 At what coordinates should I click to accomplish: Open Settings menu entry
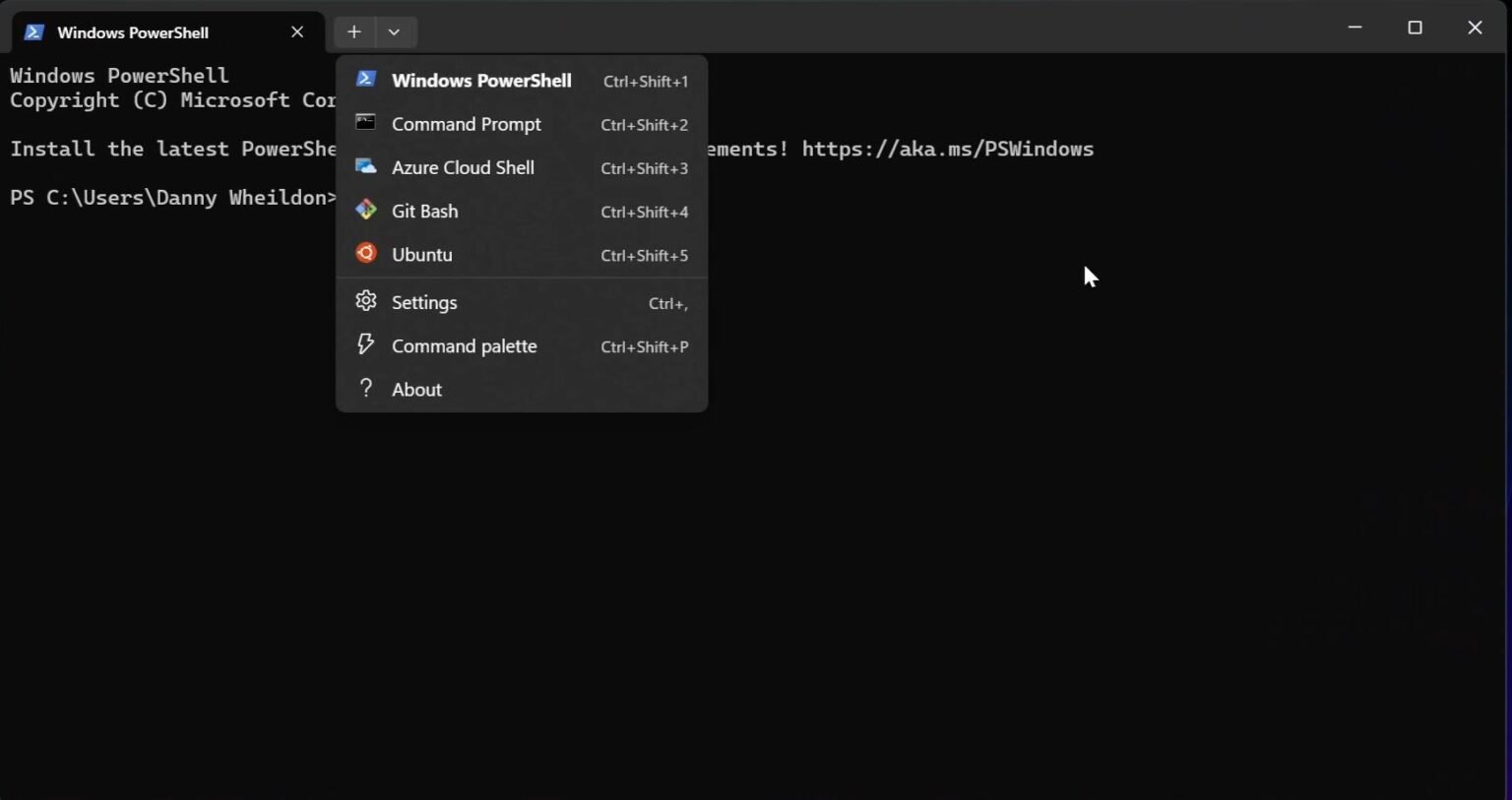click(522, 302)
